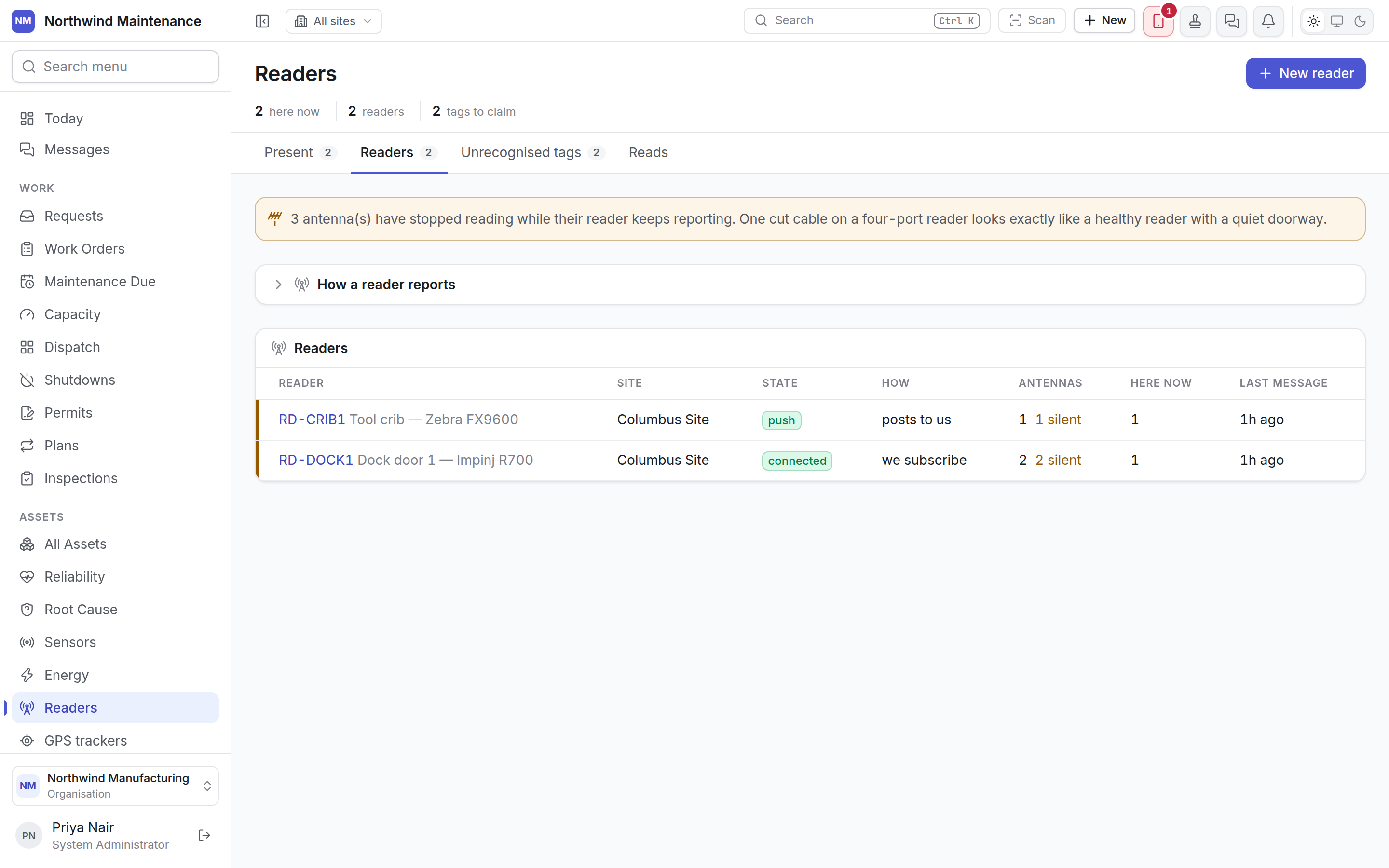Switch to dark theme moon icon
1389x868 pixels.
click(x=1360, y=21)
